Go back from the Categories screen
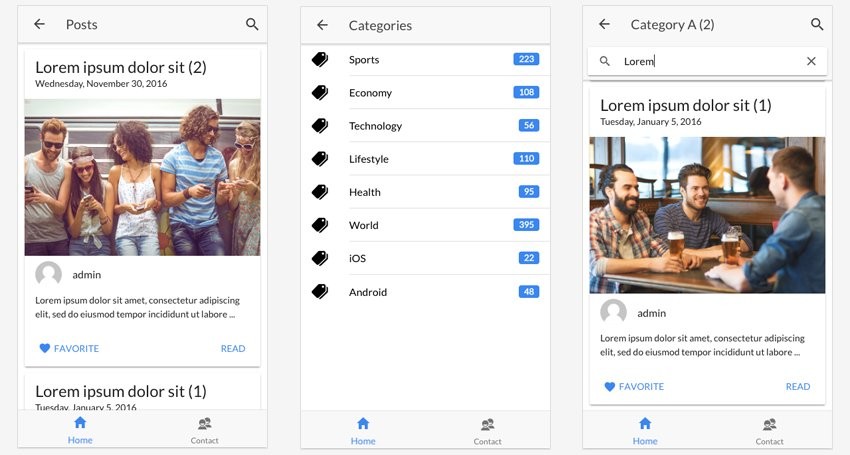This screenshot has height=455, width=850. click(323, 25)
